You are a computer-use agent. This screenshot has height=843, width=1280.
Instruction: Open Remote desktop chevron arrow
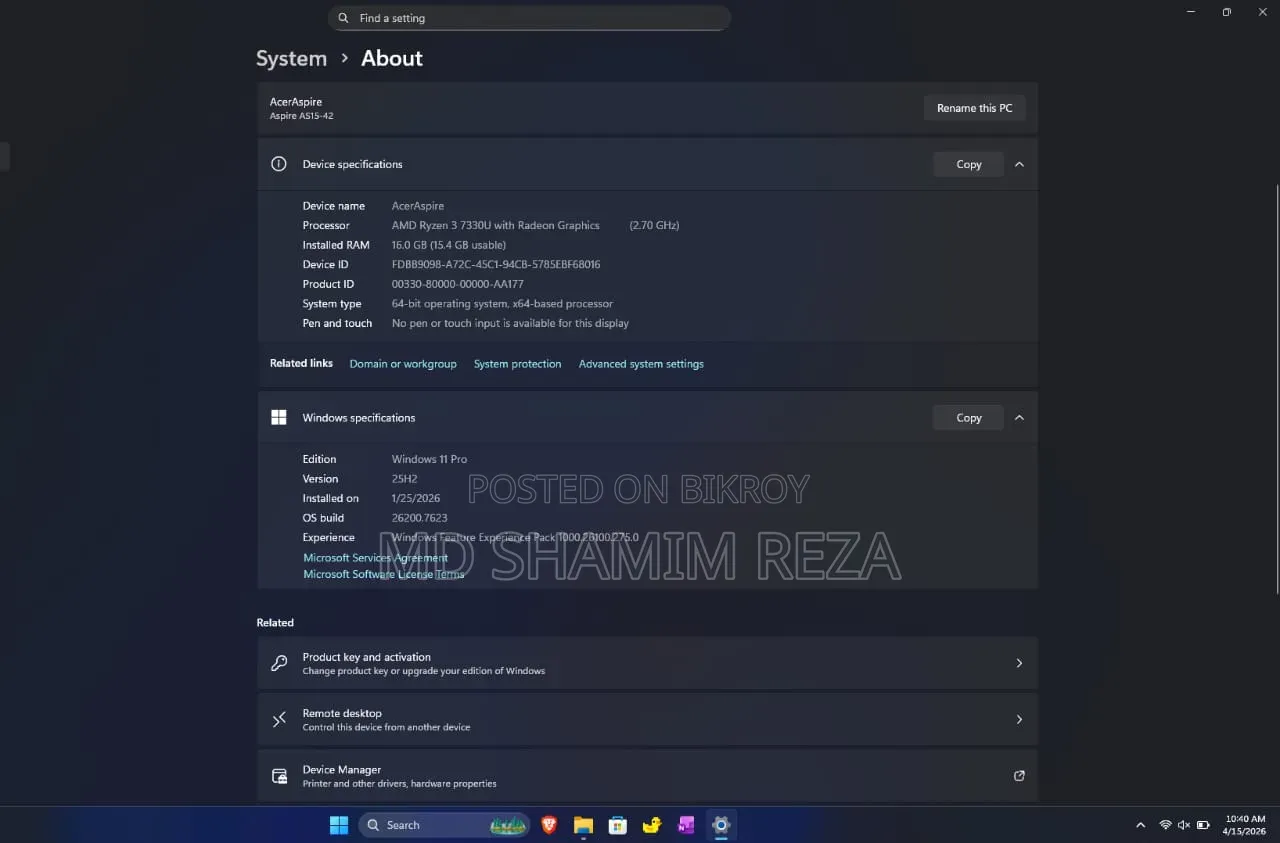[x=1019, y=719]
